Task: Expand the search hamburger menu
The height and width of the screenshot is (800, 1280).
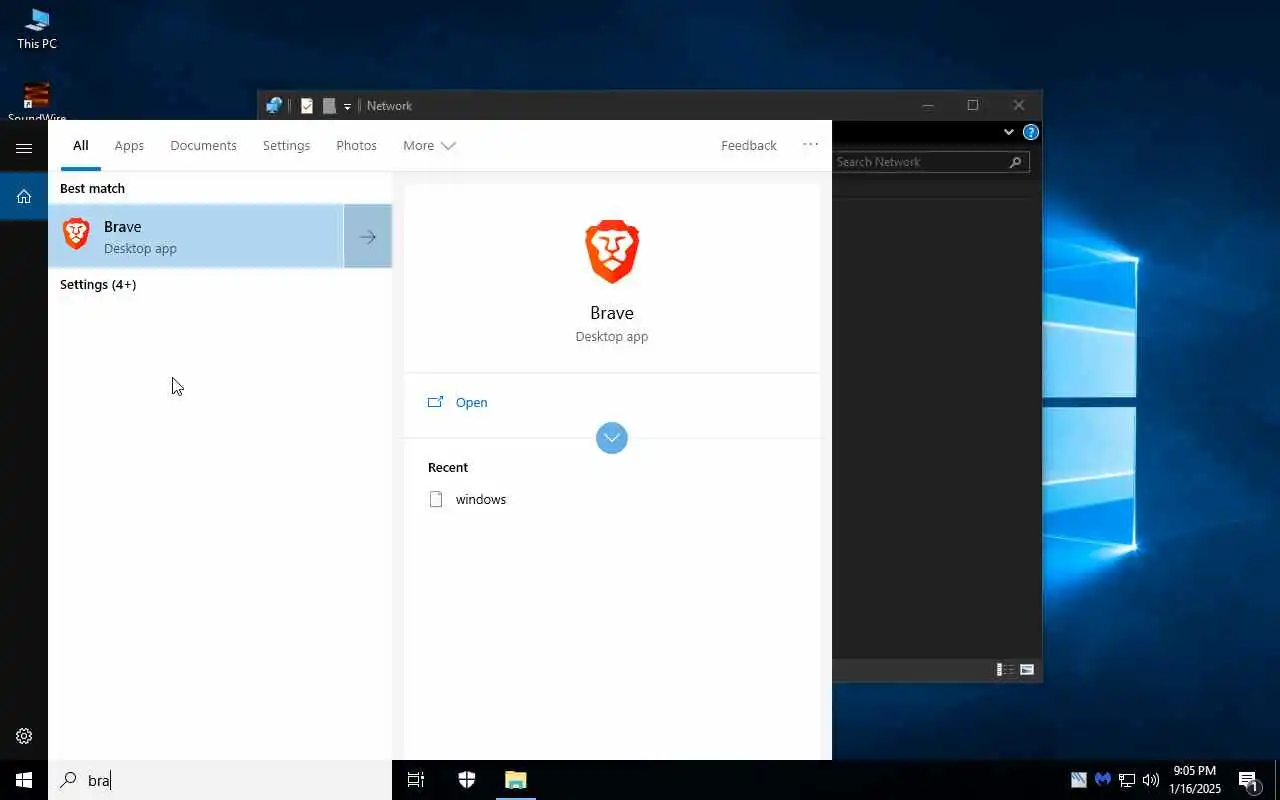Action: coord(24,148)
